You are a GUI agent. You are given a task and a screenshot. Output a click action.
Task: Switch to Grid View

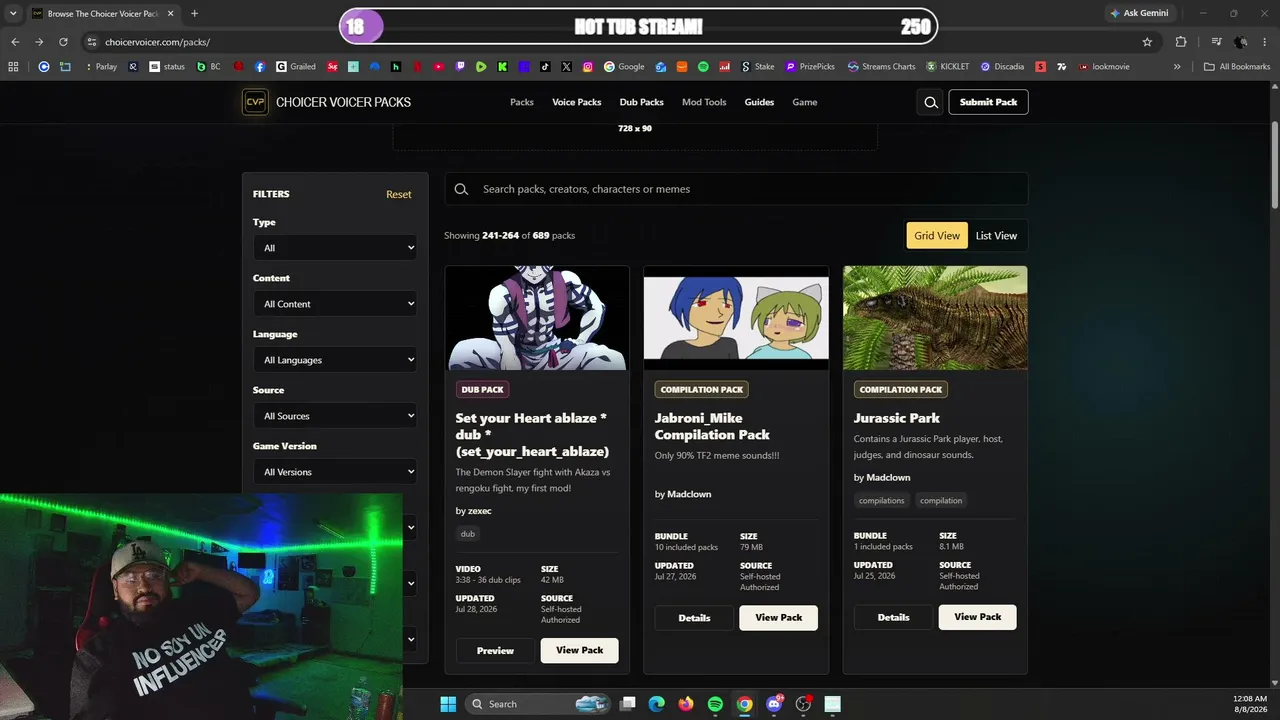[x=937, y=235]
